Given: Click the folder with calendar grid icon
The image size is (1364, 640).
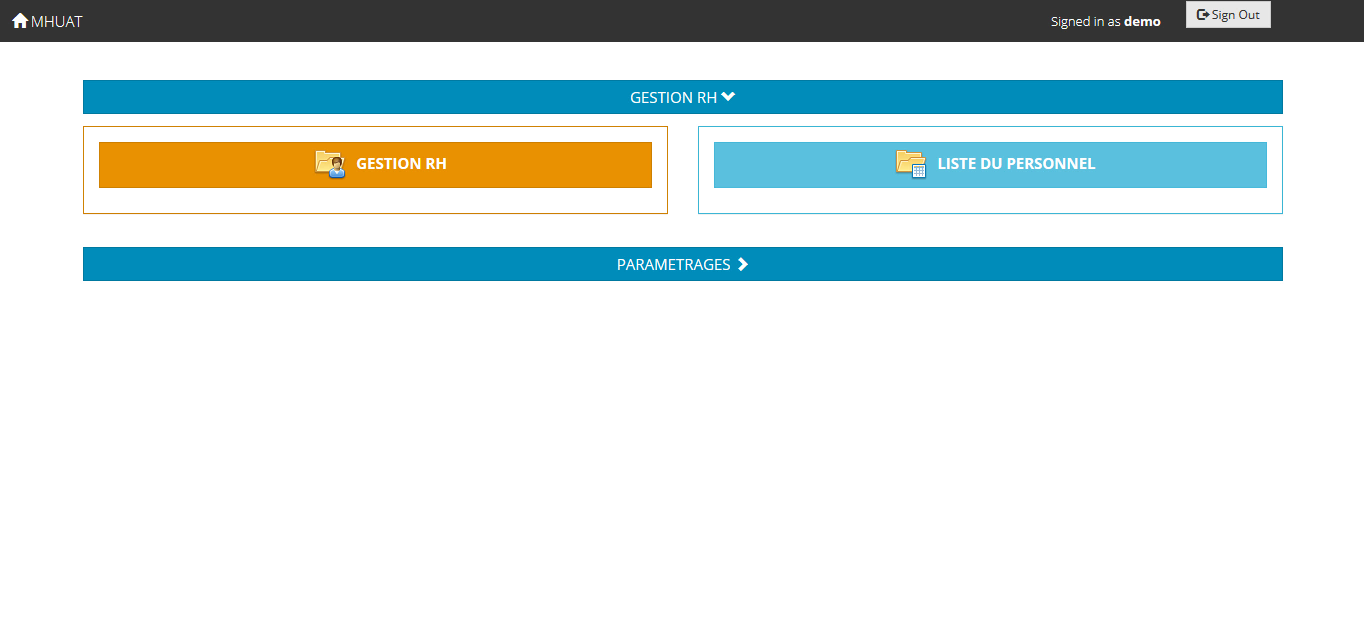Looking at the screenshot, I should (911, 164).
